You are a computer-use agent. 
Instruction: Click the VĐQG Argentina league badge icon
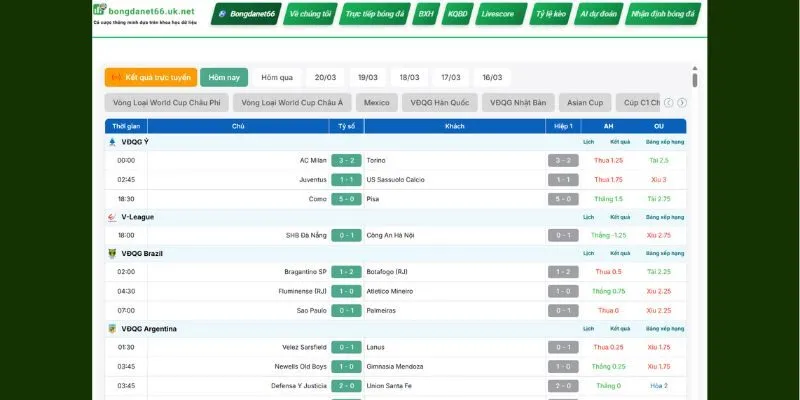(x=112, y=328)
